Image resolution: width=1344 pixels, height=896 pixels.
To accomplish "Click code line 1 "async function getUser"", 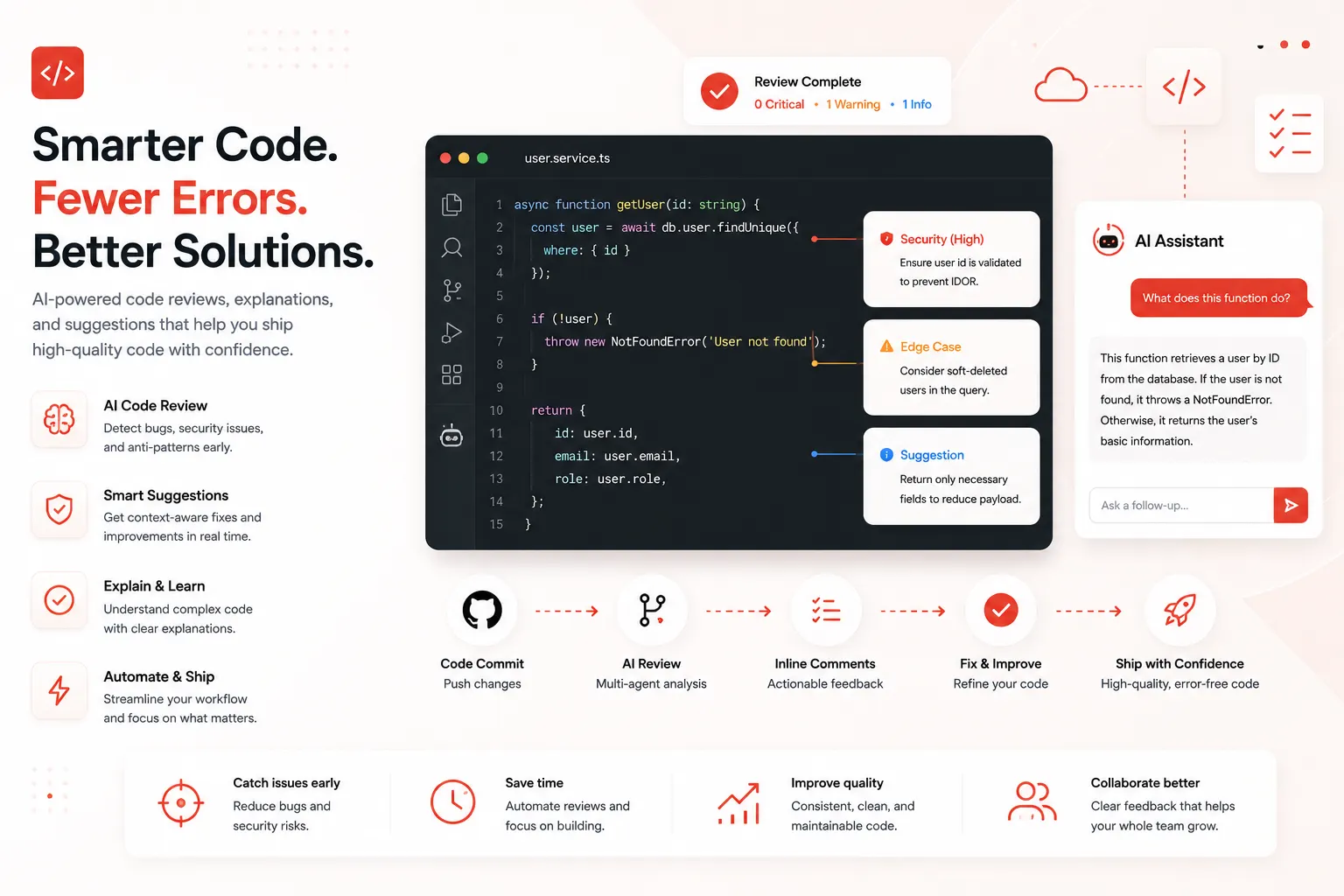I will point(637,205).
